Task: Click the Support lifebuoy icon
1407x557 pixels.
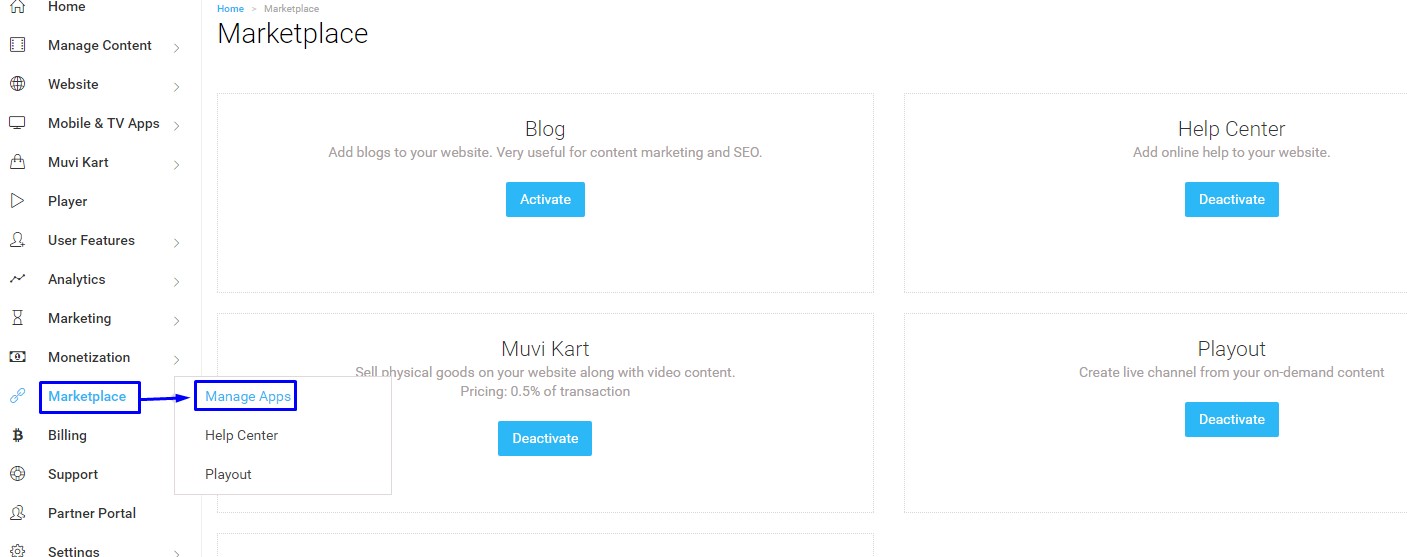Action: 17,474
